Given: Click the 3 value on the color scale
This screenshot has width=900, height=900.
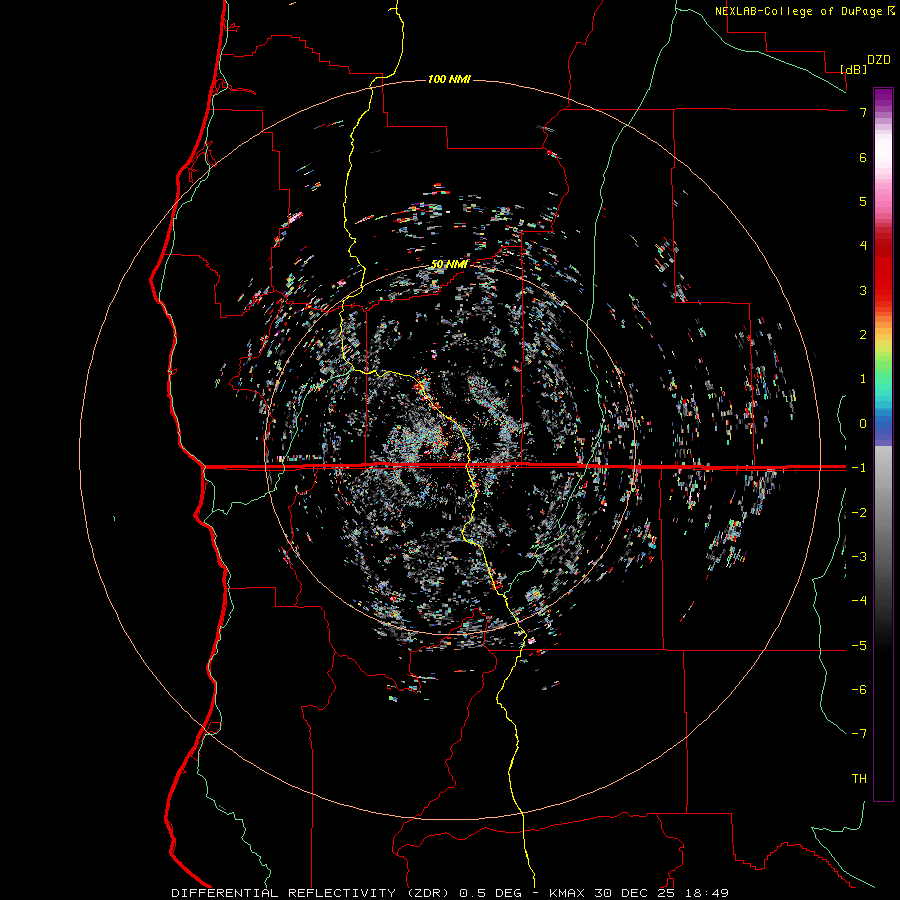Looking at the screenshot, I should [x=863, y=290].
